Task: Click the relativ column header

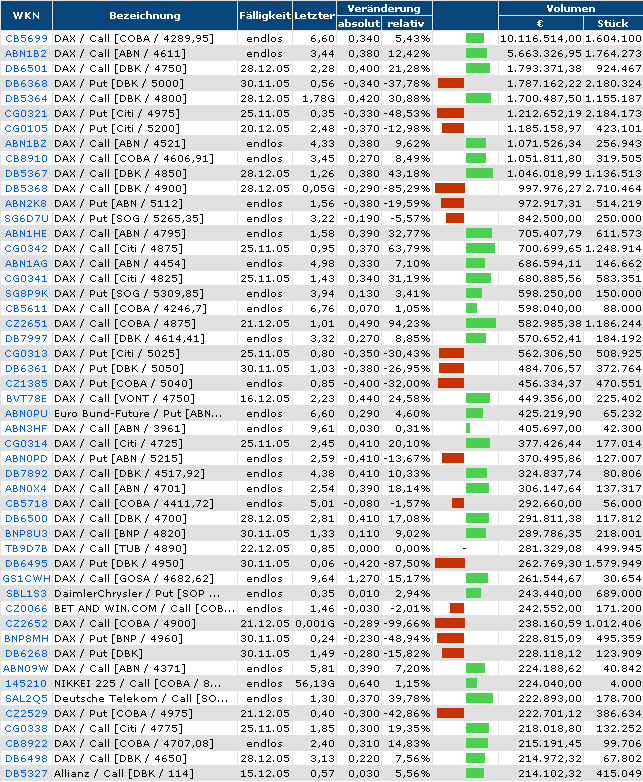Action: pos(406,23)
